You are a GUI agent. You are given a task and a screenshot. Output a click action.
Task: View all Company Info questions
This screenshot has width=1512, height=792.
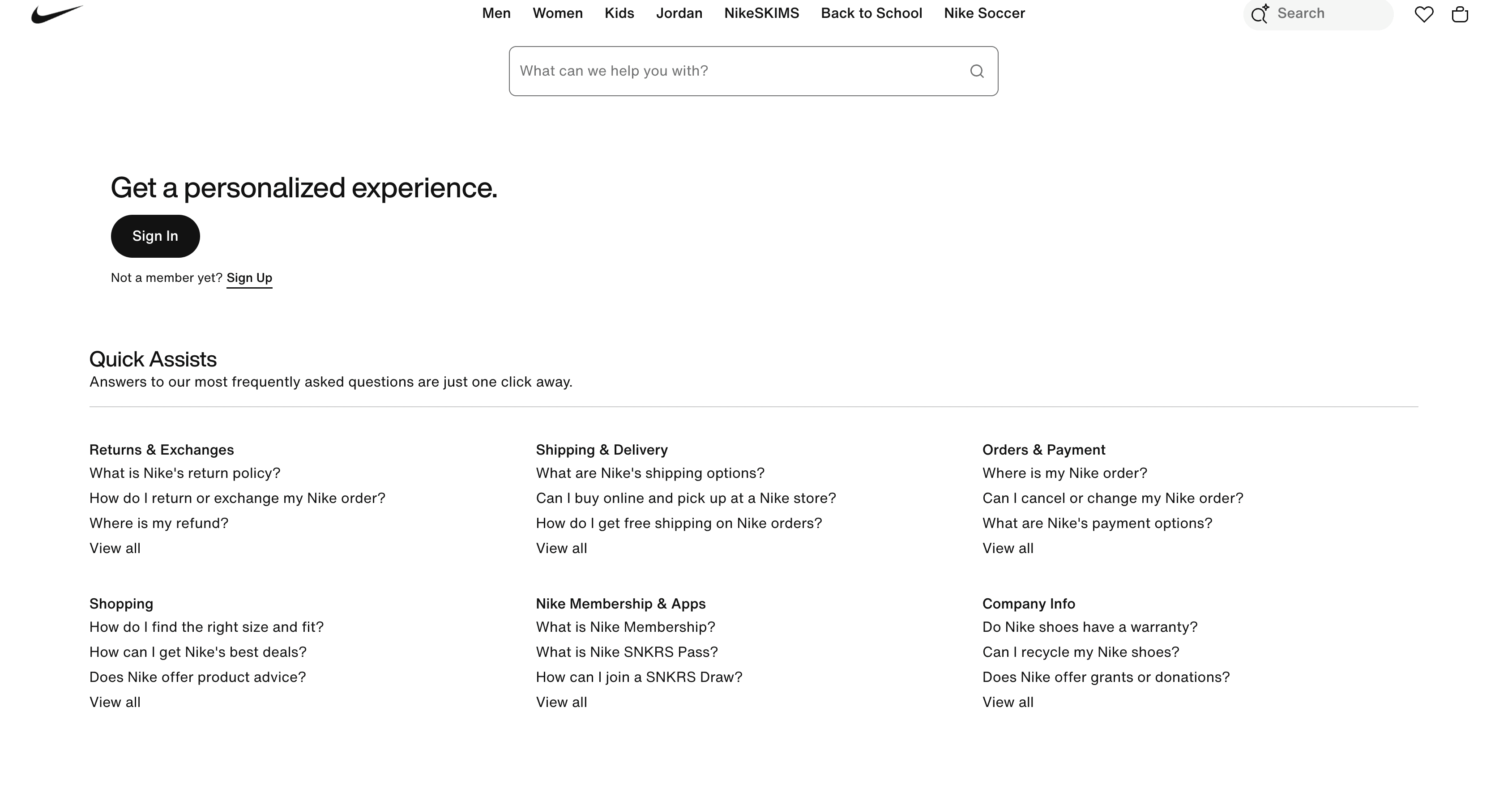1008,702
